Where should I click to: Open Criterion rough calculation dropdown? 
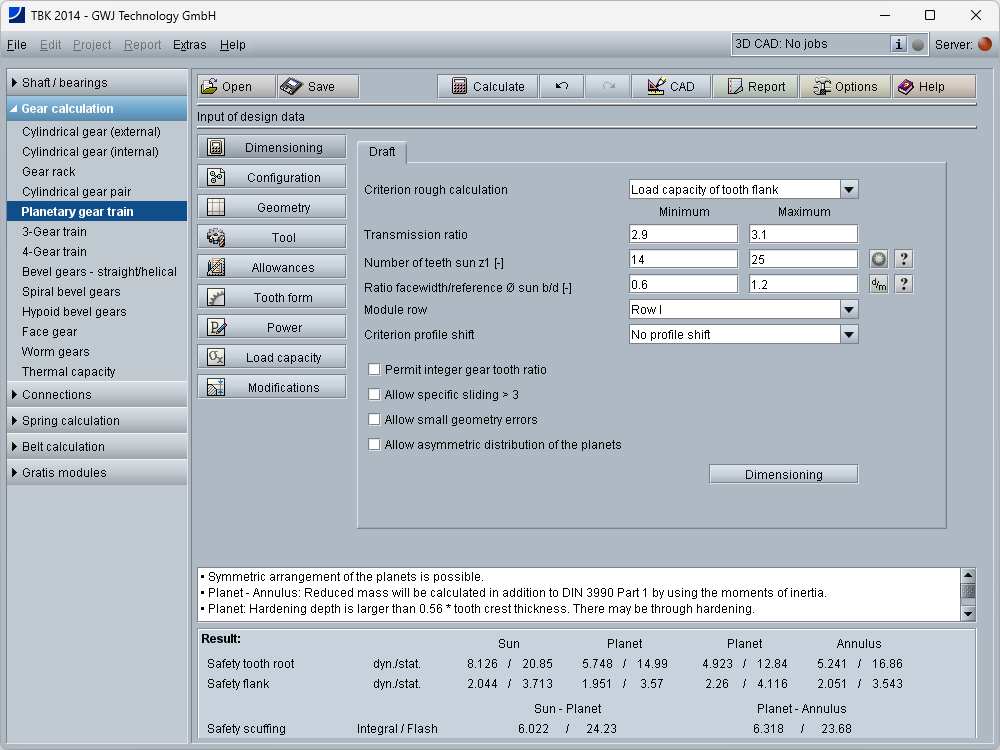[848, 190]
